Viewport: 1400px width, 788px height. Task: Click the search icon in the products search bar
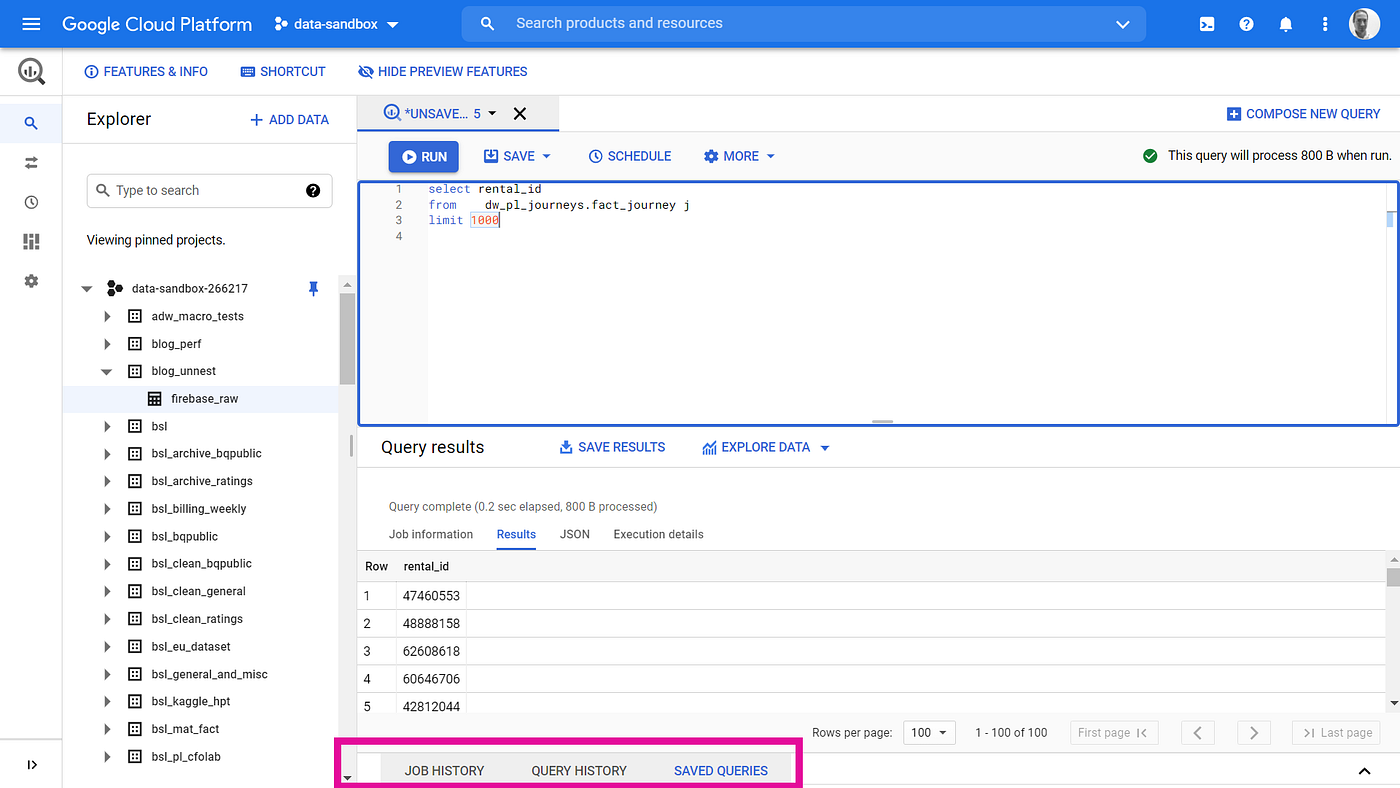[487, 23]
